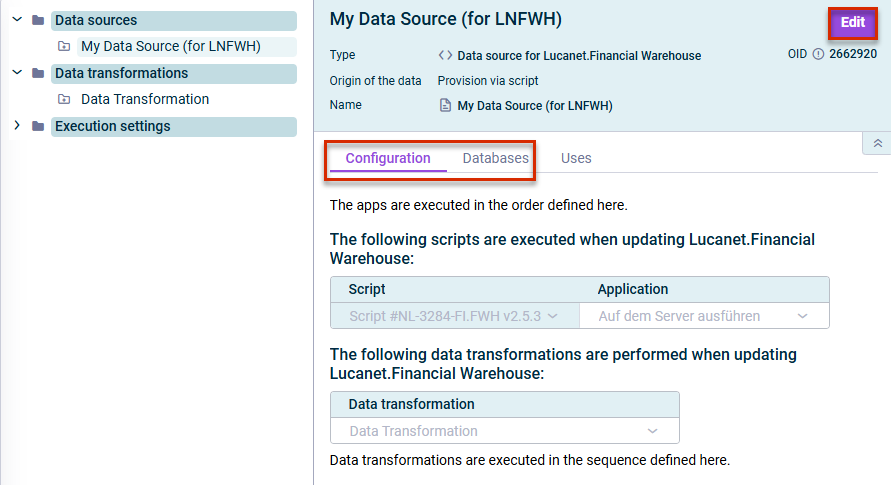Click the Execution settings folder icon
891x485 pixels.
pyautogui.click(x=38, y=126)
